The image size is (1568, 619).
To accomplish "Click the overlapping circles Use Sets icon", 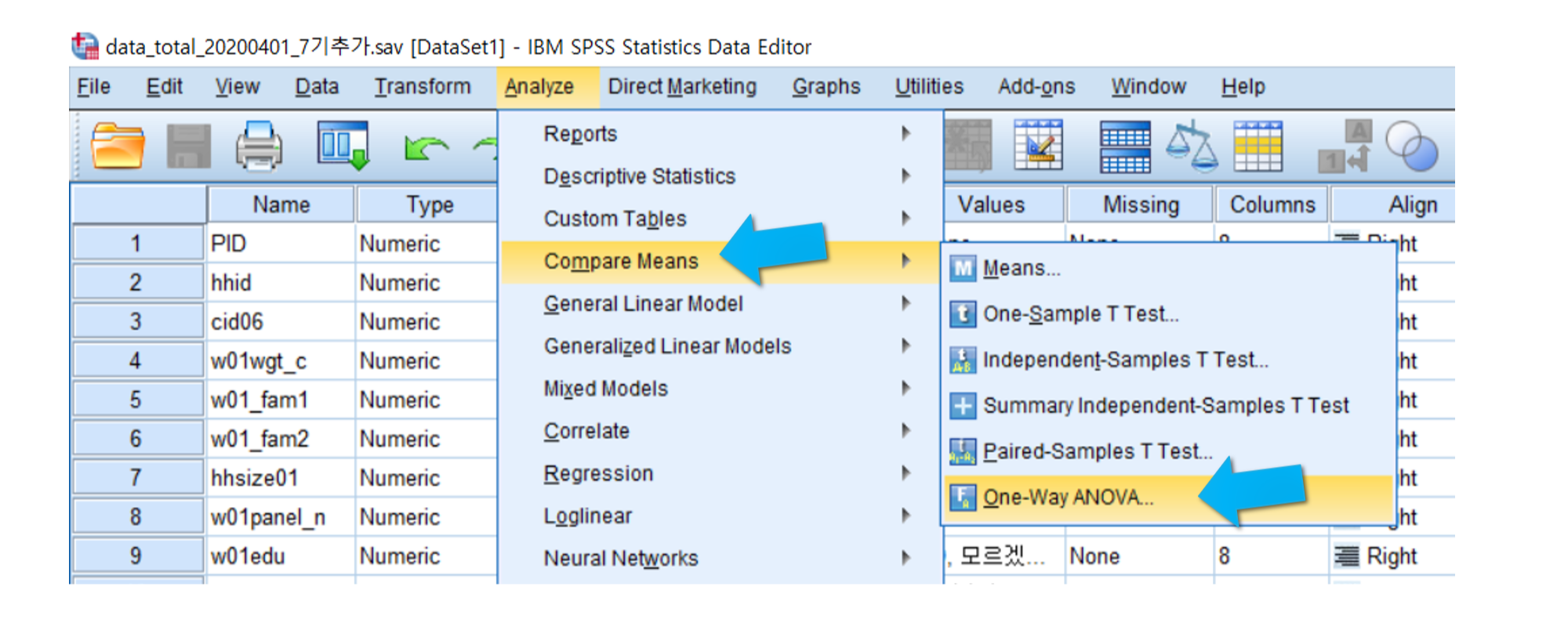I will coord(1411,146).
